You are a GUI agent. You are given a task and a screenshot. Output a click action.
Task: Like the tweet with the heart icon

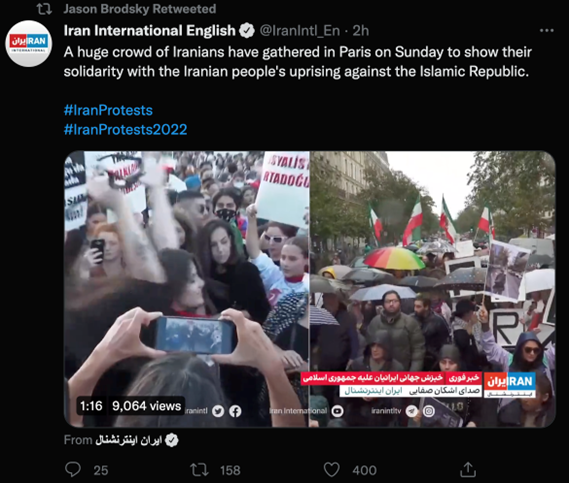tap(331, 470)
